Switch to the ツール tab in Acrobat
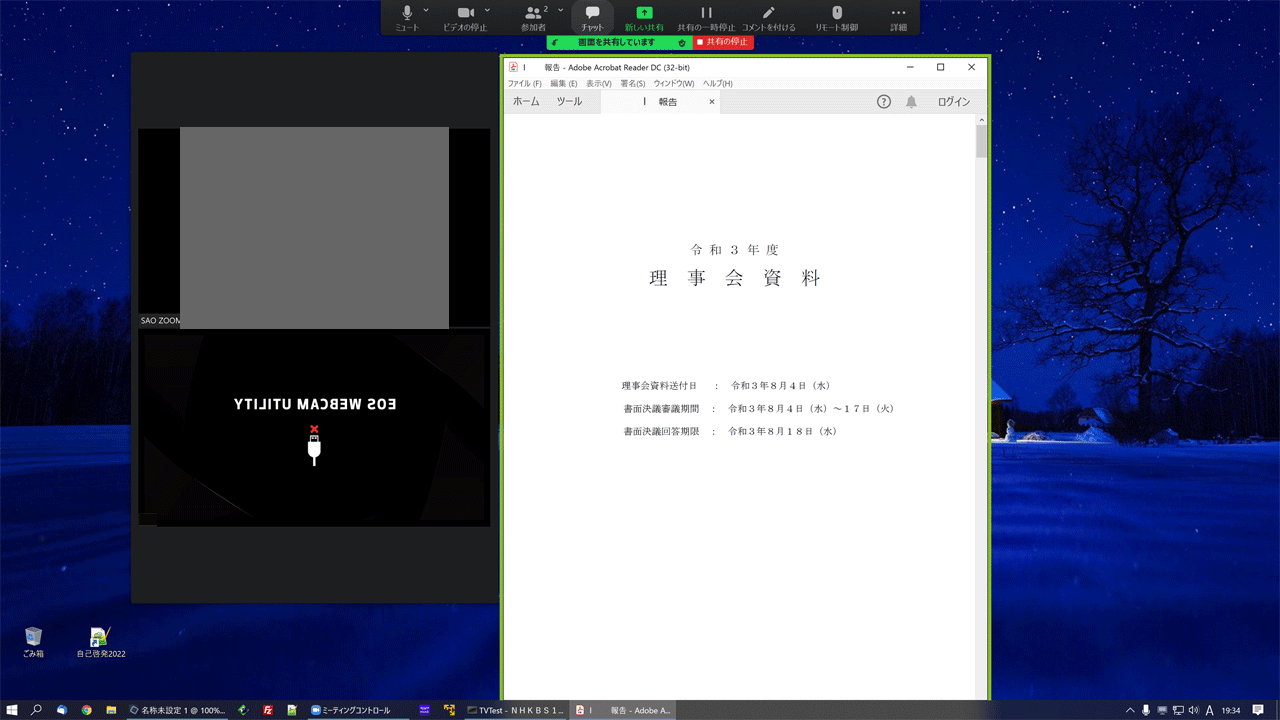The height and width of the screenshot is (720, 1280). 569,101
